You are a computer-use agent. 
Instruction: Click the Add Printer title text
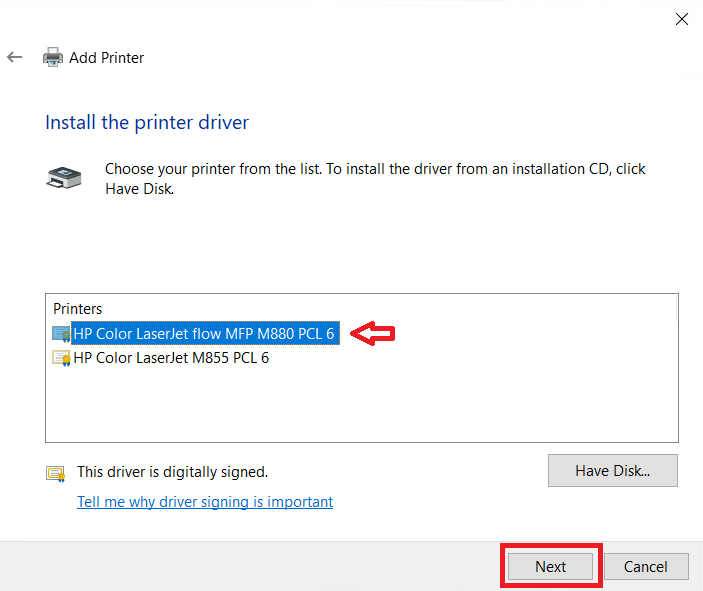pyautogui.click(x=106, y=58)
